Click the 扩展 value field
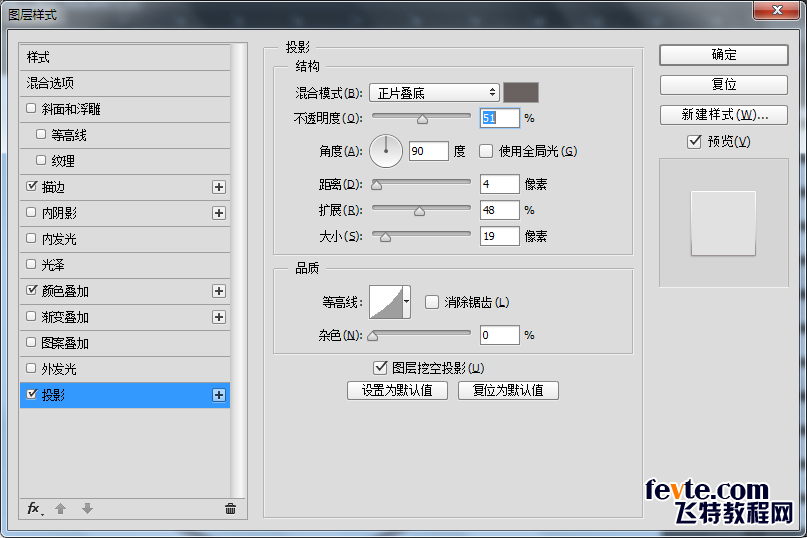 (x=499, y=210)
